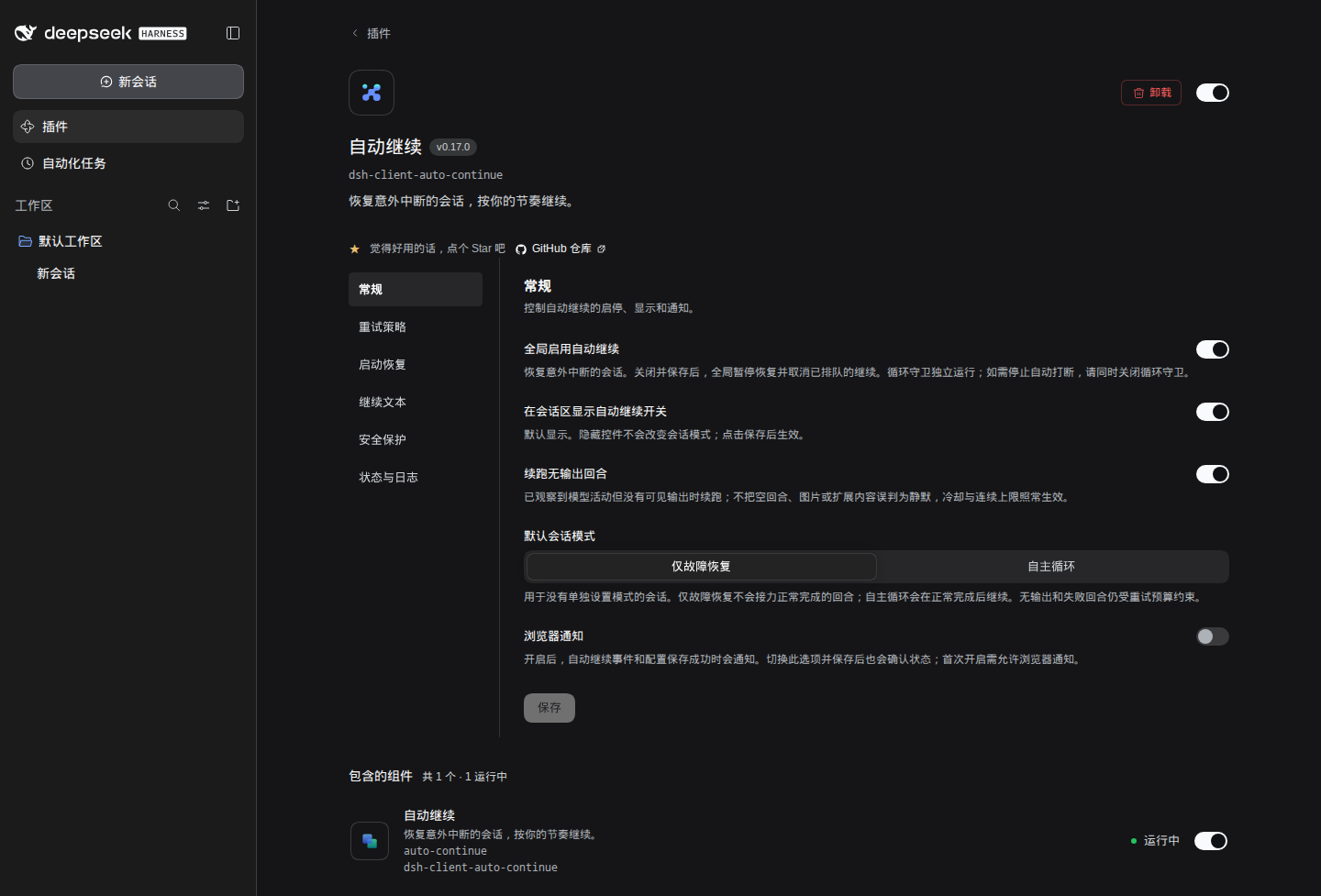Click the 共 1 个 · 1 运行中 count text
The height and width of the screenshot is (896, 1321).
464,777
